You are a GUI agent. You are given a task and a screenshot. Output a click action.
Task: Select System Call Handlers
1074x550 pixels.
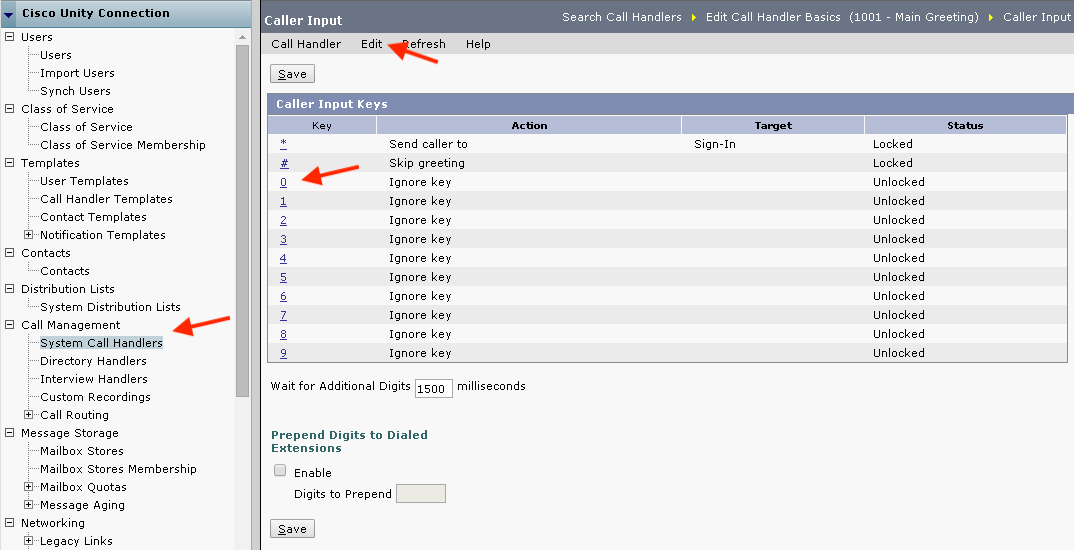click(101, 342)
